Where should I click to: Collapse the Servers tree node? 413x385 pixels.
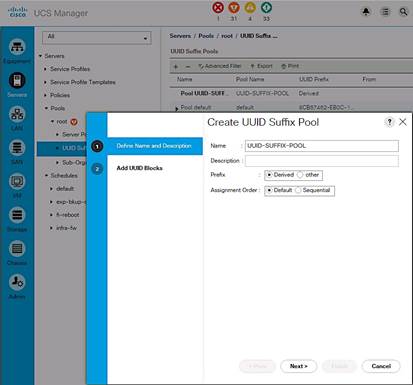tap(40, 56)
